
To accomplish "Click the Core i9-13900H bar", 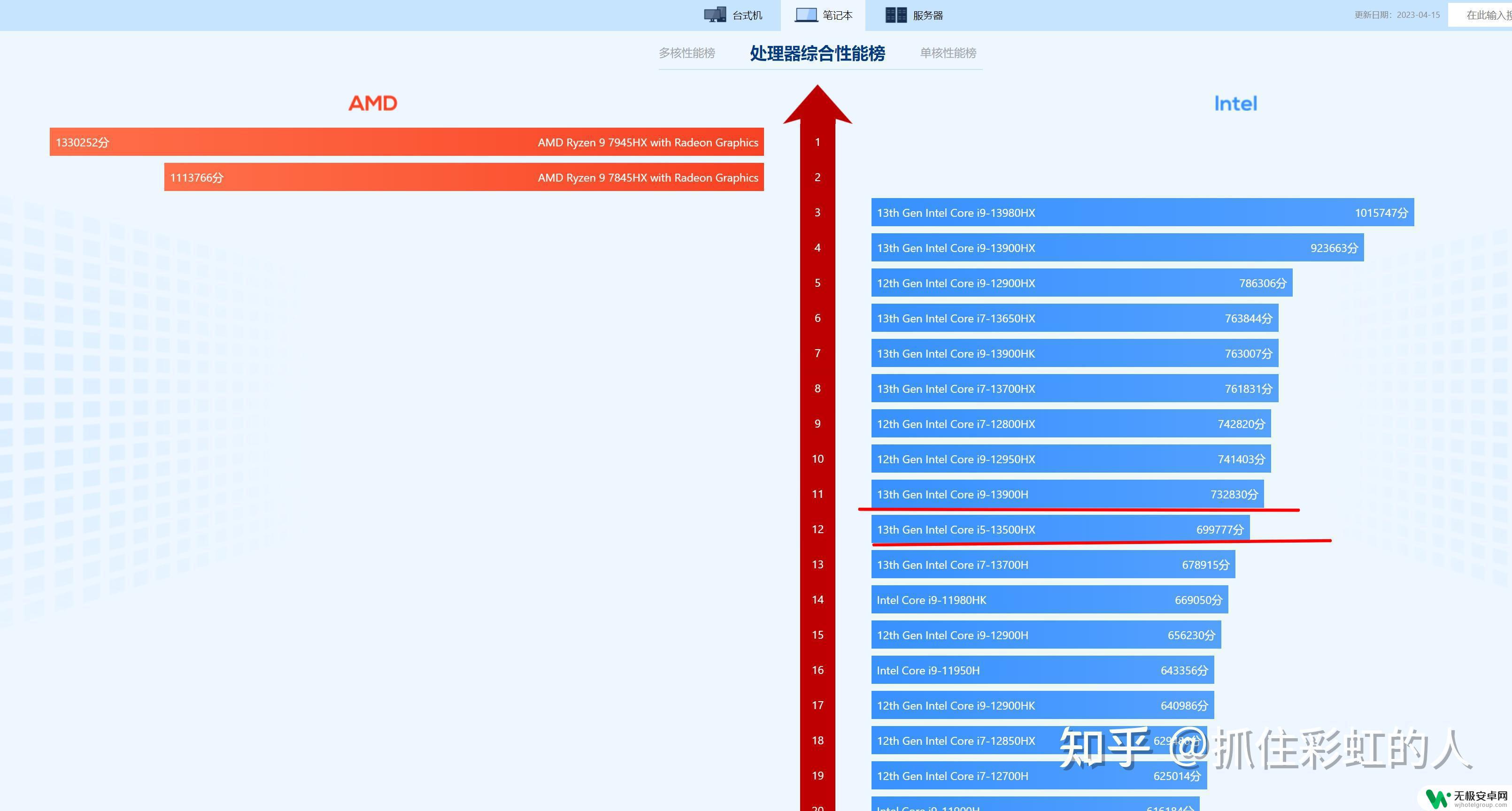I will click(1068, 494).
